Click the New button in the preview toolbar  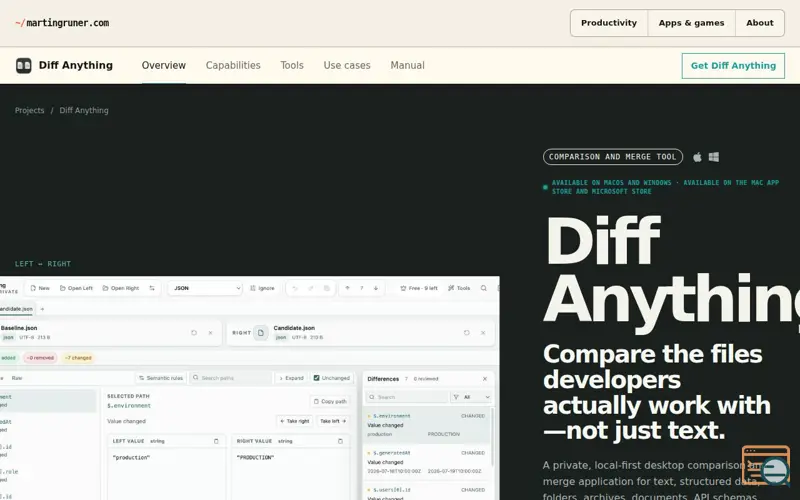[x=40, y=288]
